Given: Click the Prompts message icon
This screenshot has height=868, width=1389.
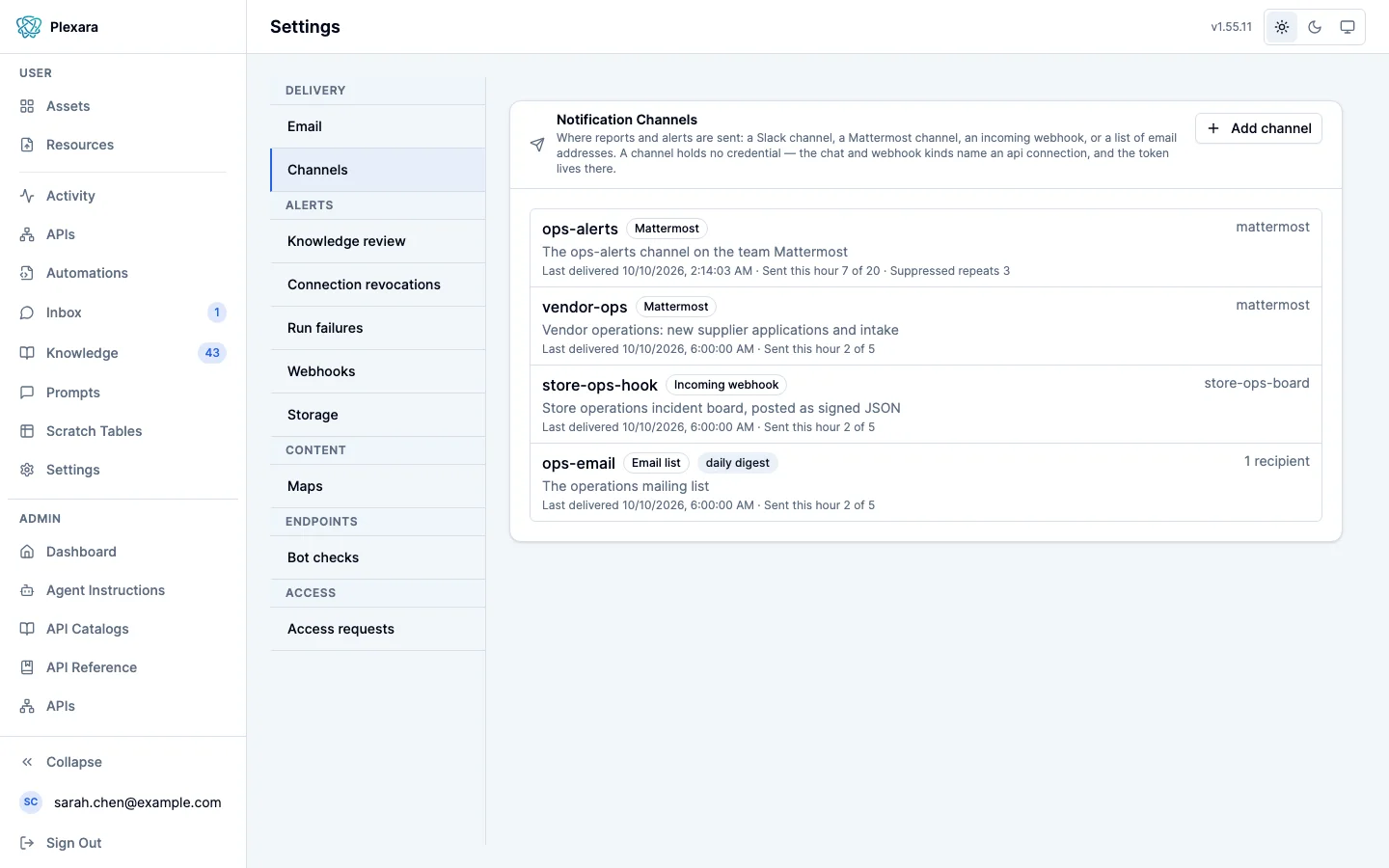Looking at the screenshot, I should [x=27, y=393].
